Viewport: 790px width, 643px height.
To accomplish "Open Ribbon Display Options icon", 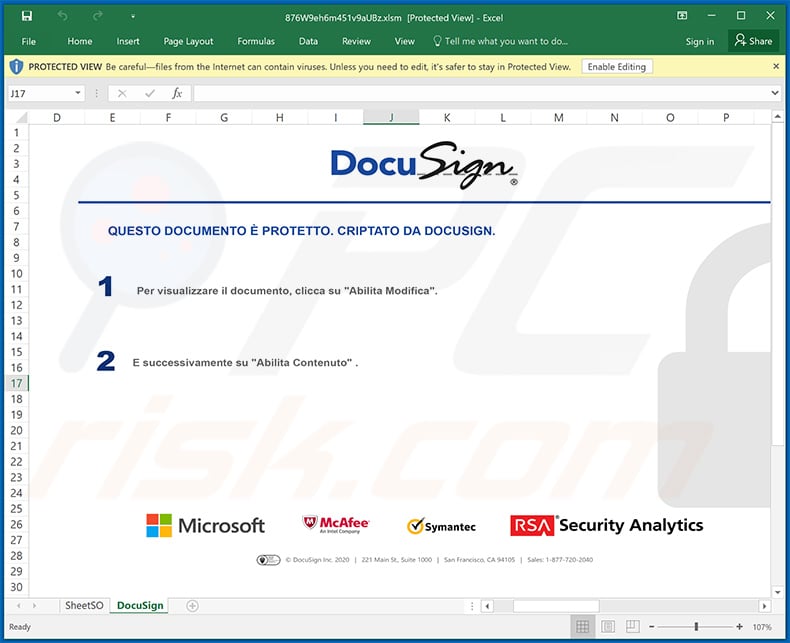I will (682, 16).
